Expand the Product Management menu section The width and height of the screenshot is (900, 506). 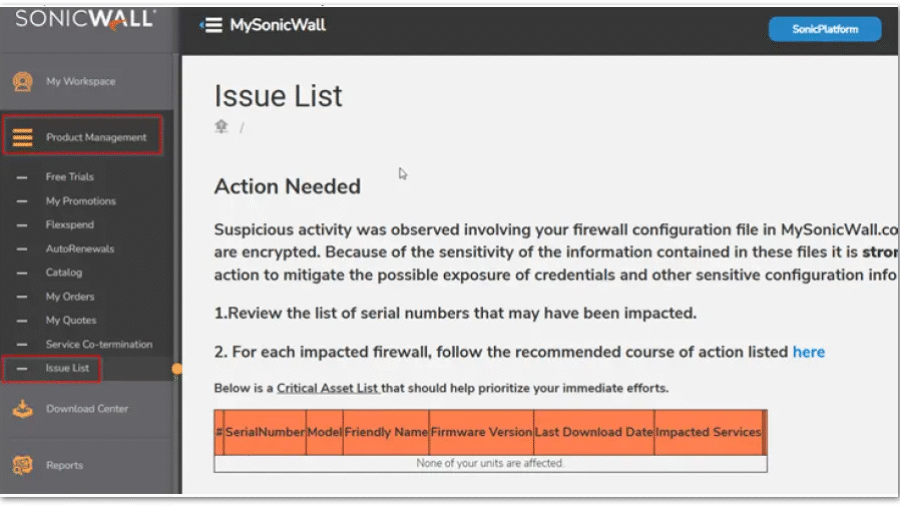pyautogui.click(x=96, y=138)
